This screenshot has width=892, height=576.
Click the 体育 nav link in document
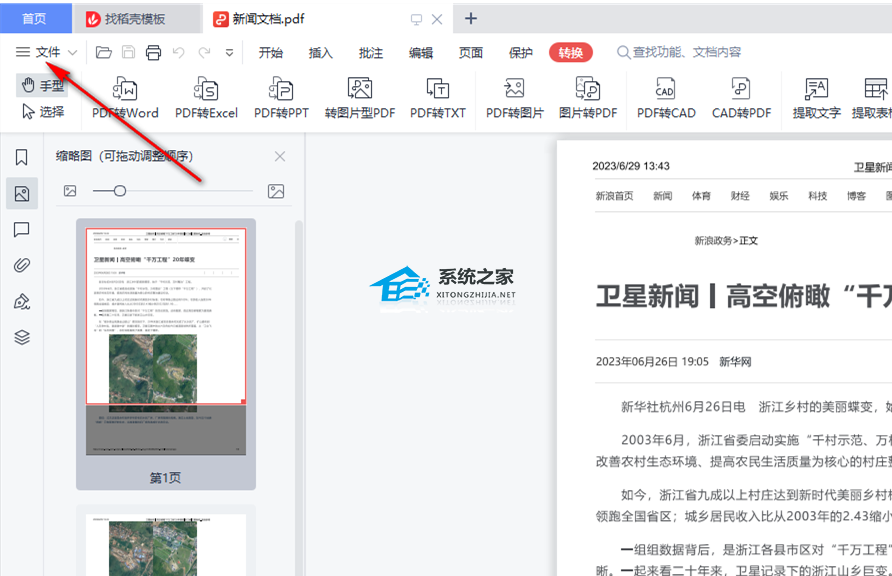[701, 196]
